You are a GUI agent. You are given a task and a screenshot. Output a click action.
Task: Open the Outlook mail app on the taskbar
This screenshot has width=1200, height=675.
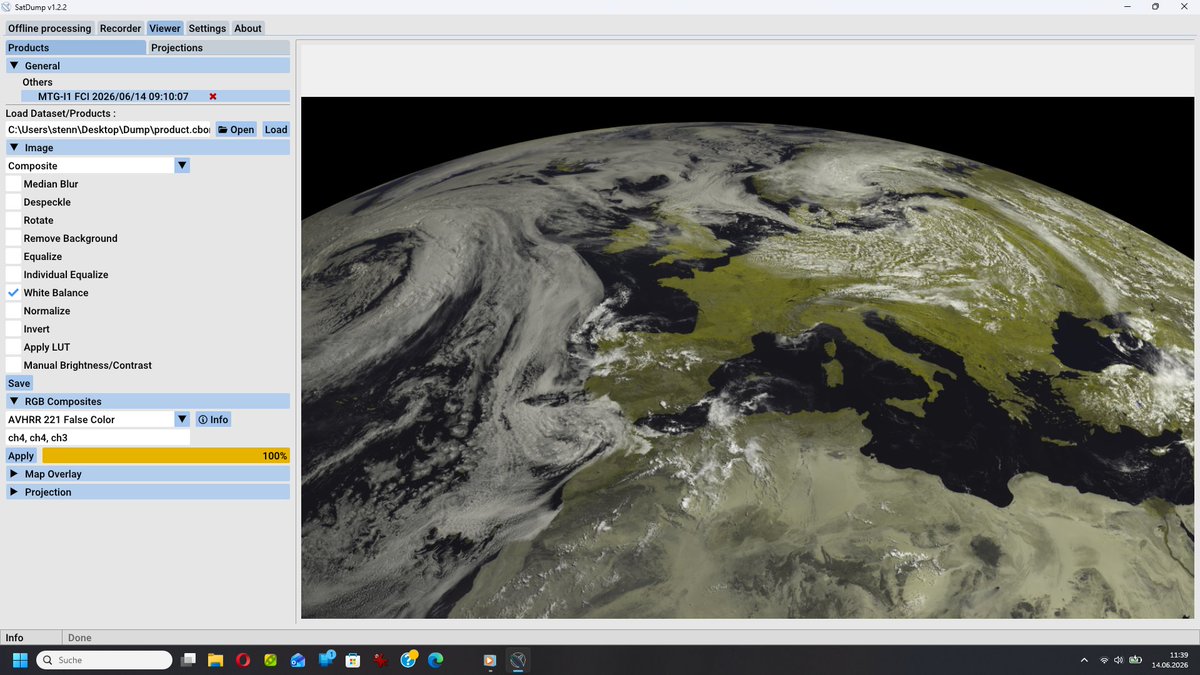[298, 660]
